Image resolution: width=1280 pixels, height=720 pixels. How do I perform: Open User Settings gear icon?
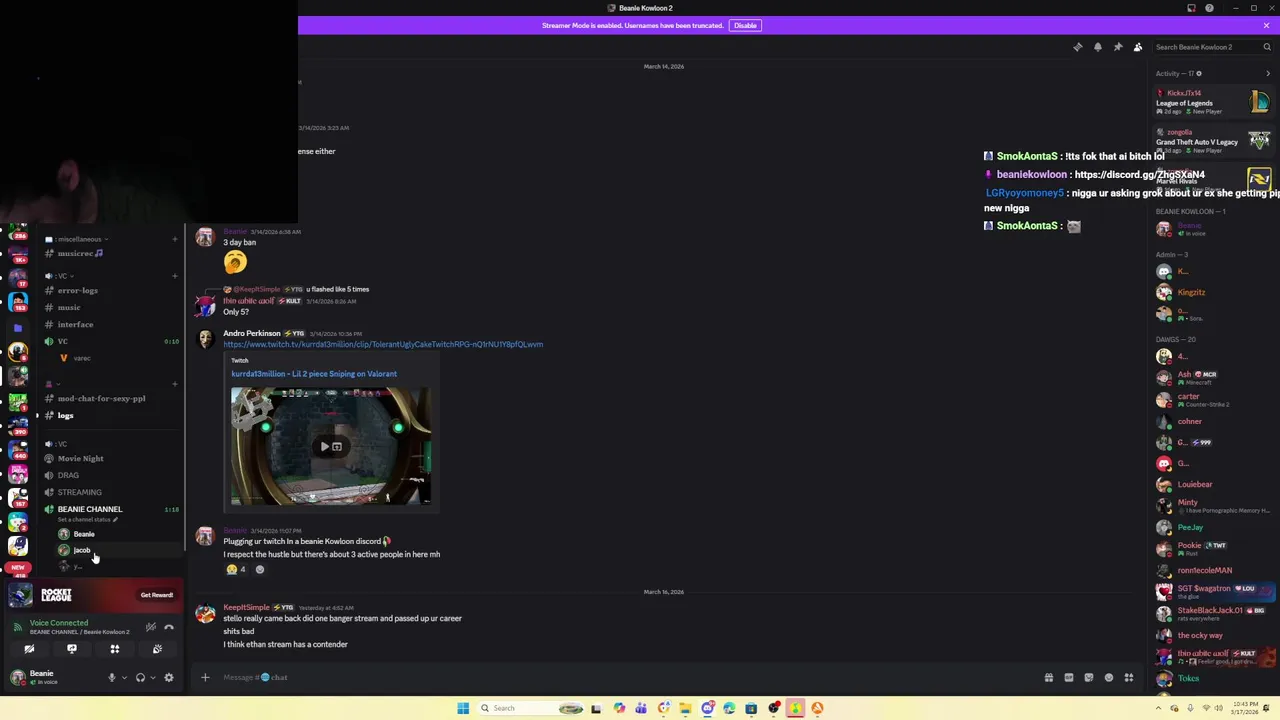[x=168, y=678]
